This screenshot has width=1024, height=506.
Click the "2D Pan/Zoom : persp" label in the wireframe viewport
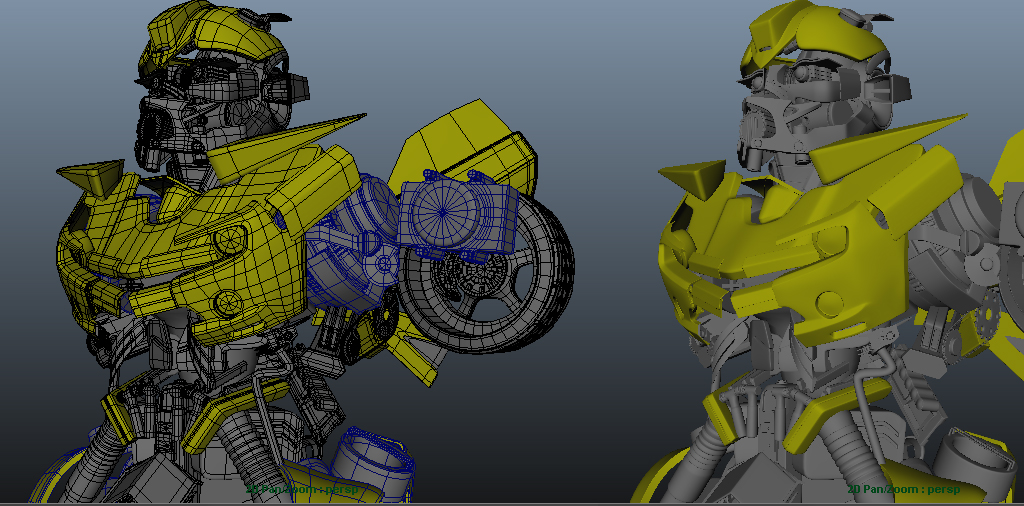[x=302, y=489]
